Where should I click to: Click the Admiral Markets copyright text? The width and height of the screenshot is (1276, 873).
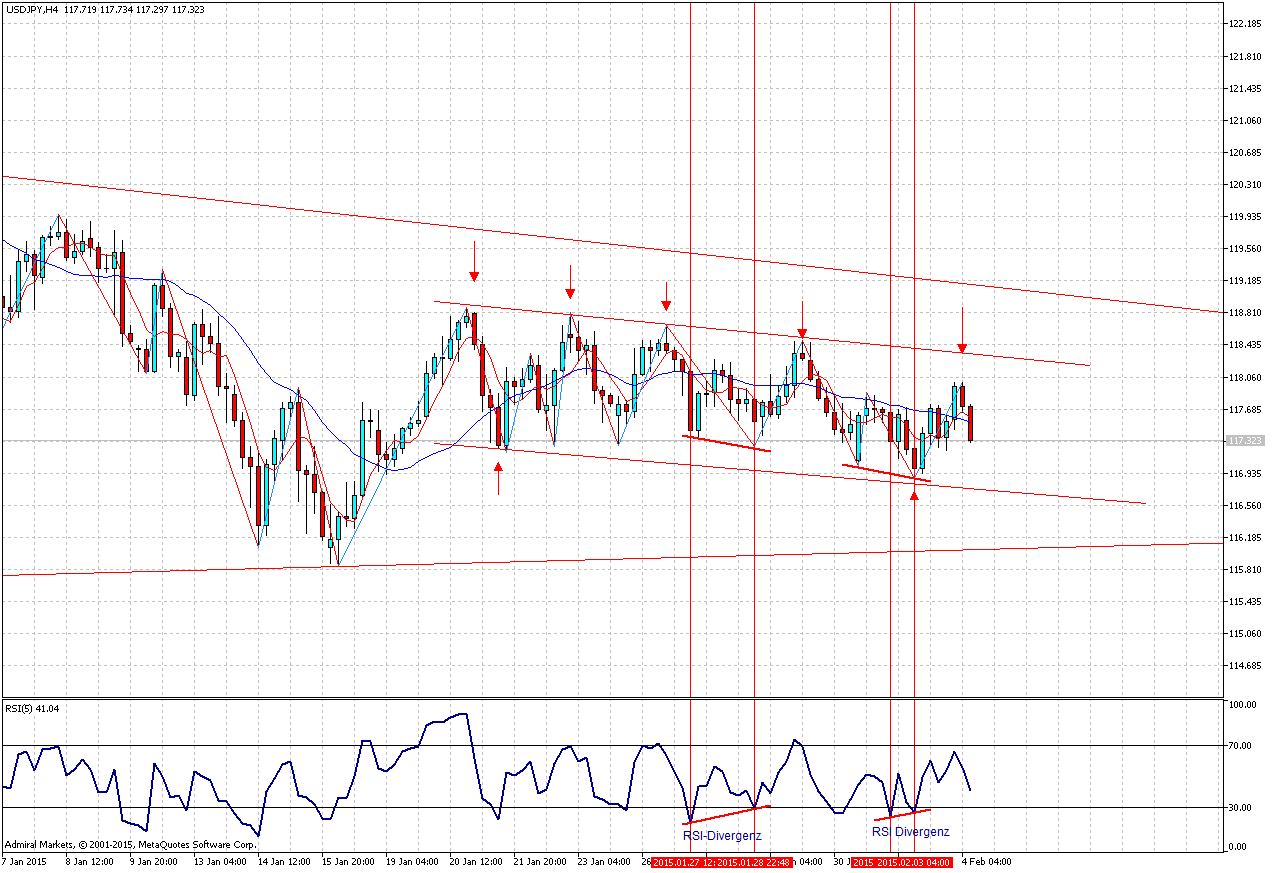click(x=131, y=845)
